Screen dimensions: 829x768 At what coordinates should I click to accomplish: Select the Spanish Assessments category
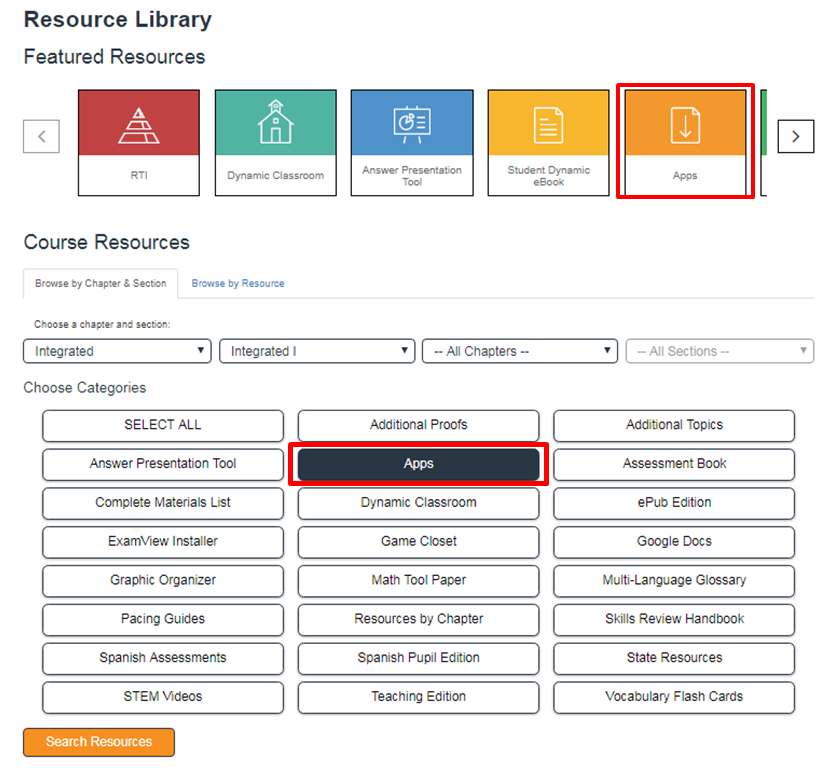[x=163, y=658]
